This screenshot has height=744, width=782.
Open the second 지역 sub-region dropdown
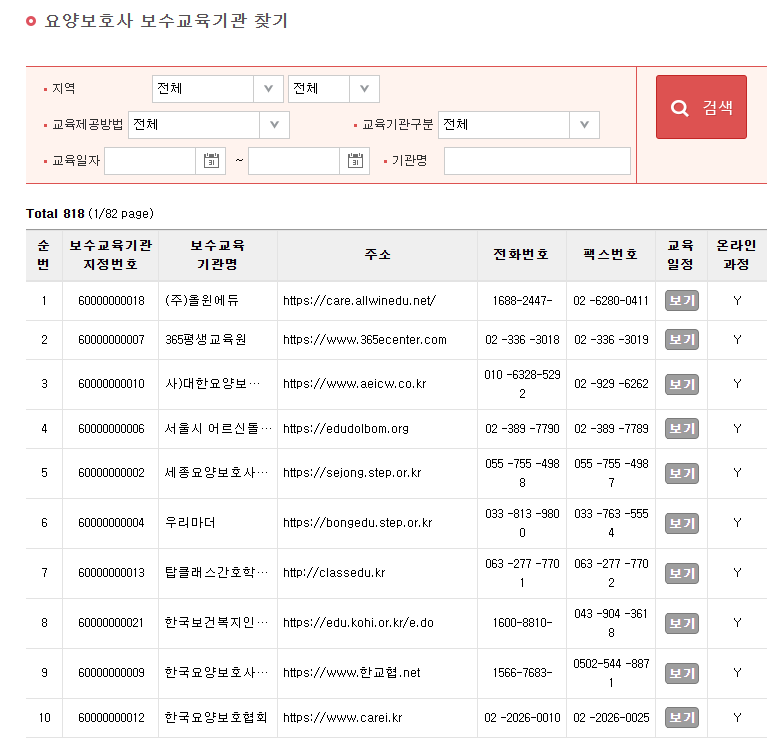(334, 89)
